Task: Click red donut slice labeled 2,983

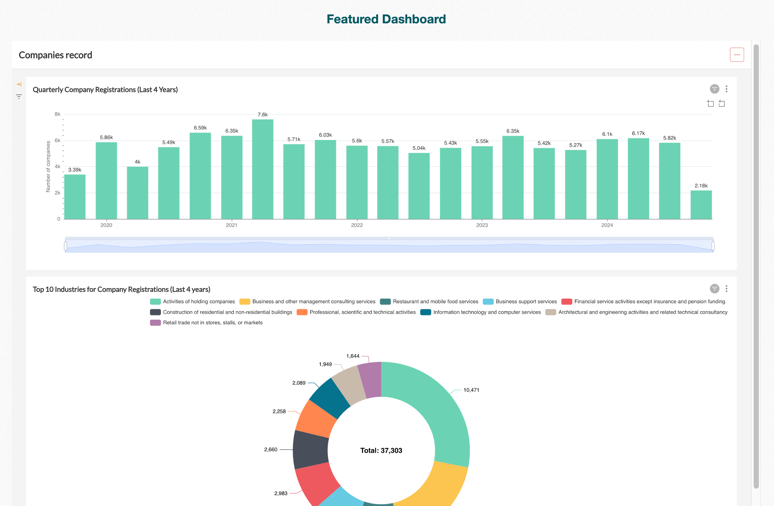Action: pyautogui.click(x=317, y=484)
